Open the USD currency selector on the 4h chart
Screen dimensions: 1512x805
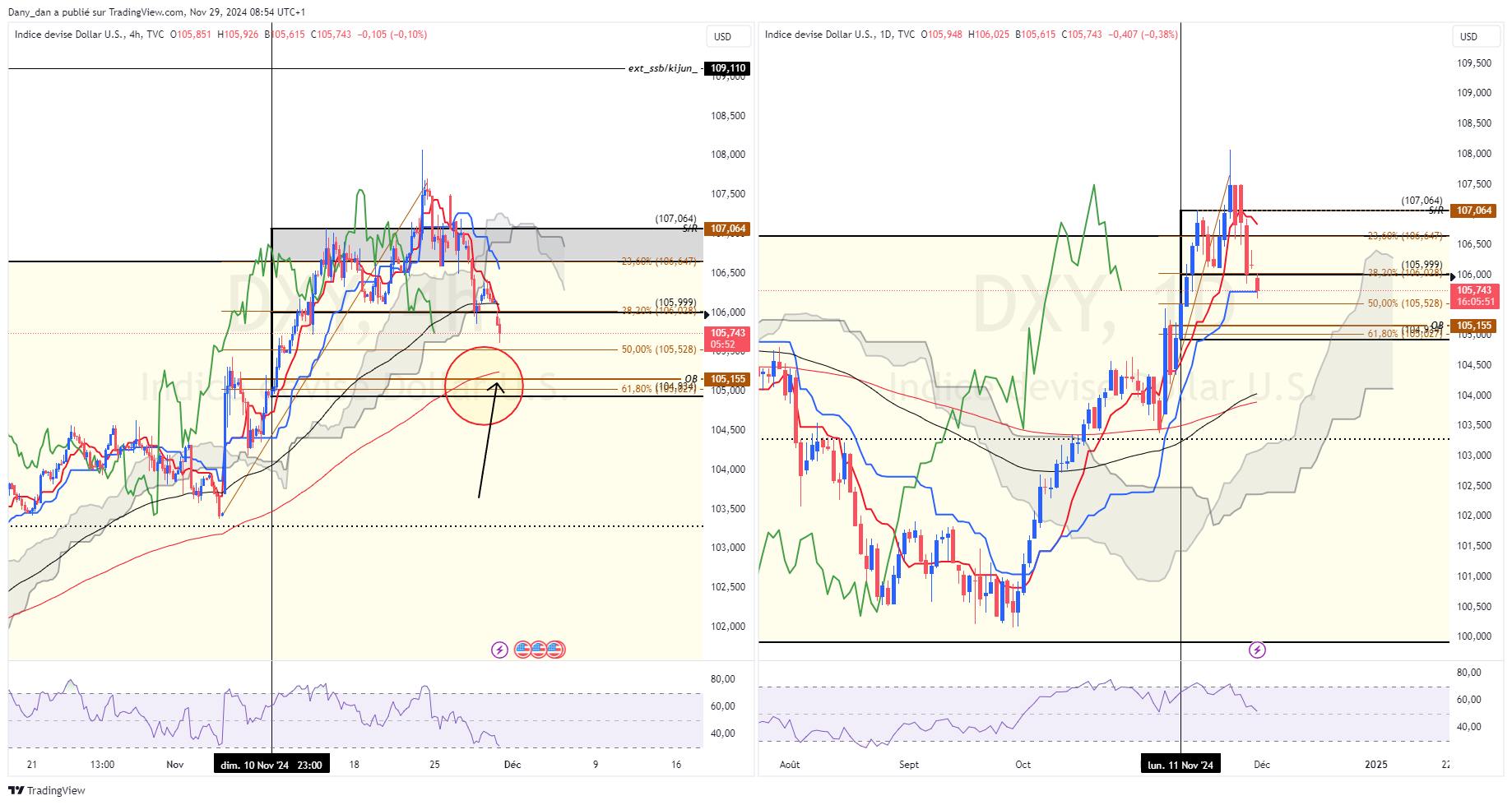pyautogui.click(x=729, y=36)
